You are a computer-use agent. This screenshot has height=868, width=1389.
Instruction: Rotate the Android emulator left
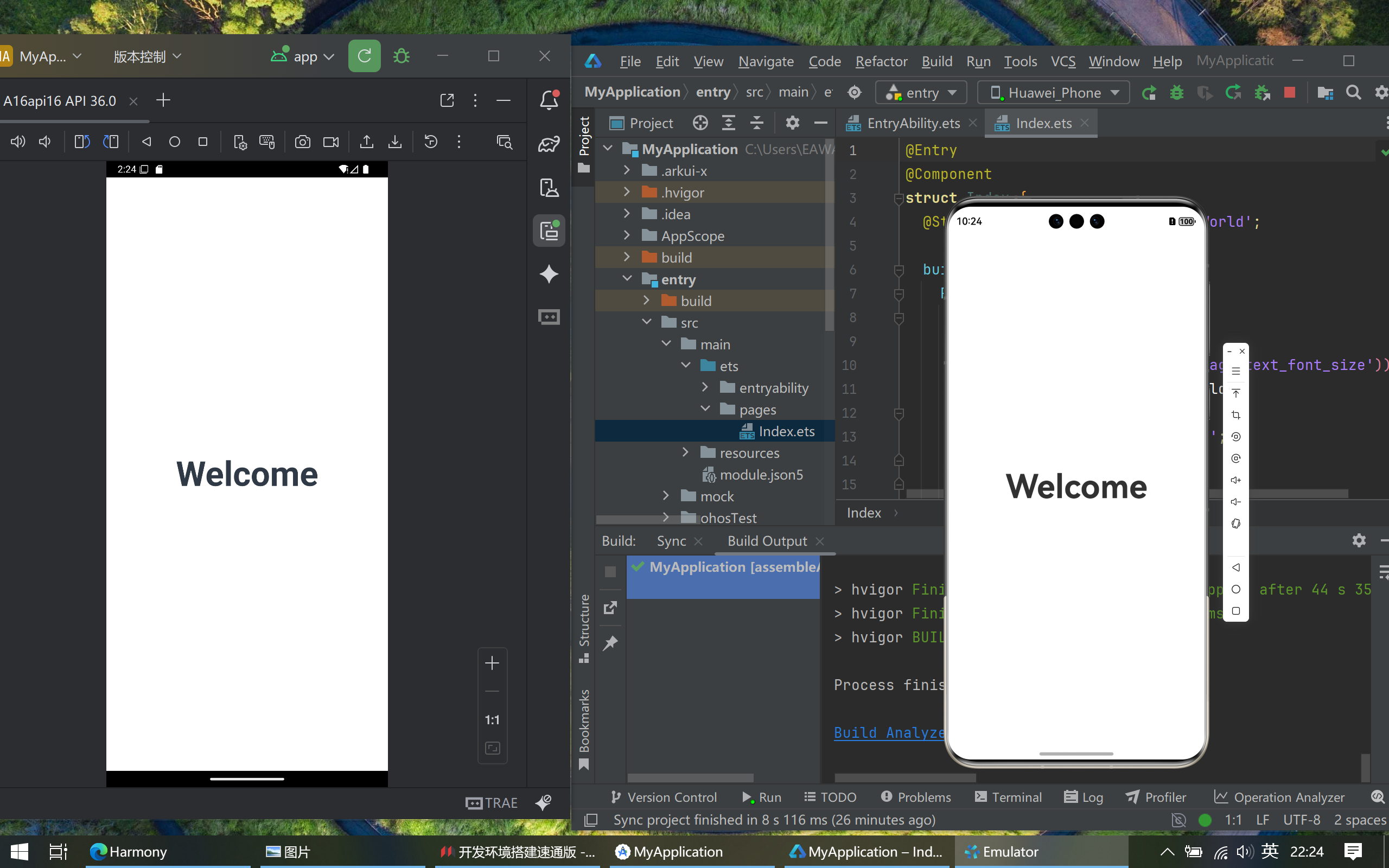point(82,142)
